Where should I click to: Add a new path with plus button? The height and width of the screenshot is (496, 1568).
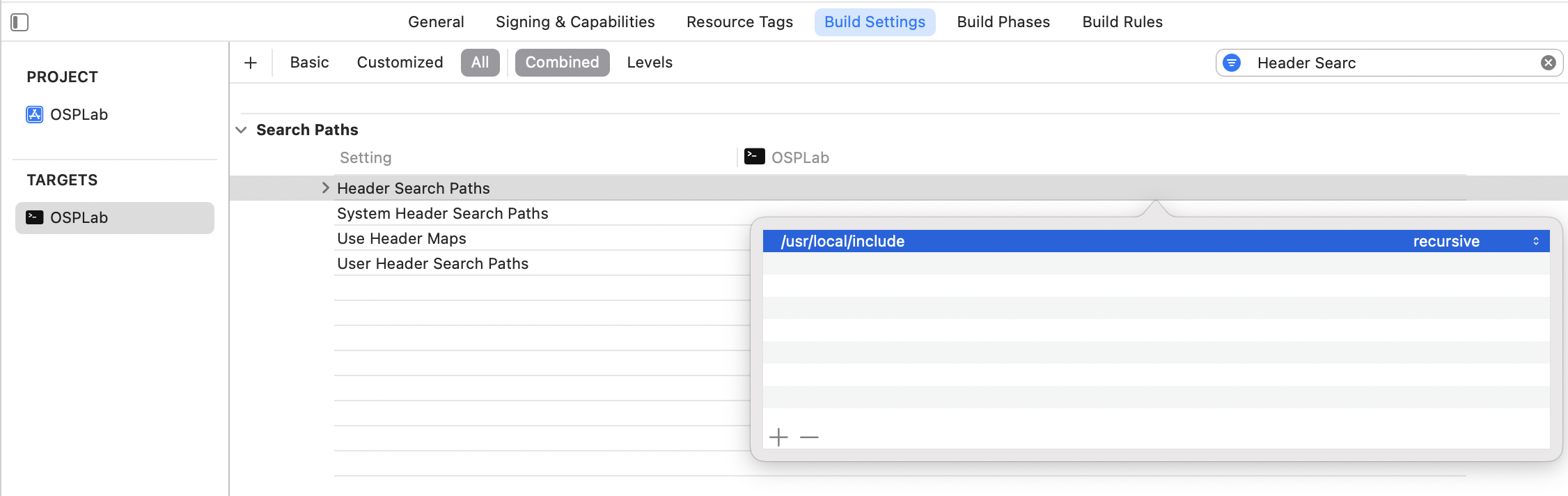click(x=778, y=437)
